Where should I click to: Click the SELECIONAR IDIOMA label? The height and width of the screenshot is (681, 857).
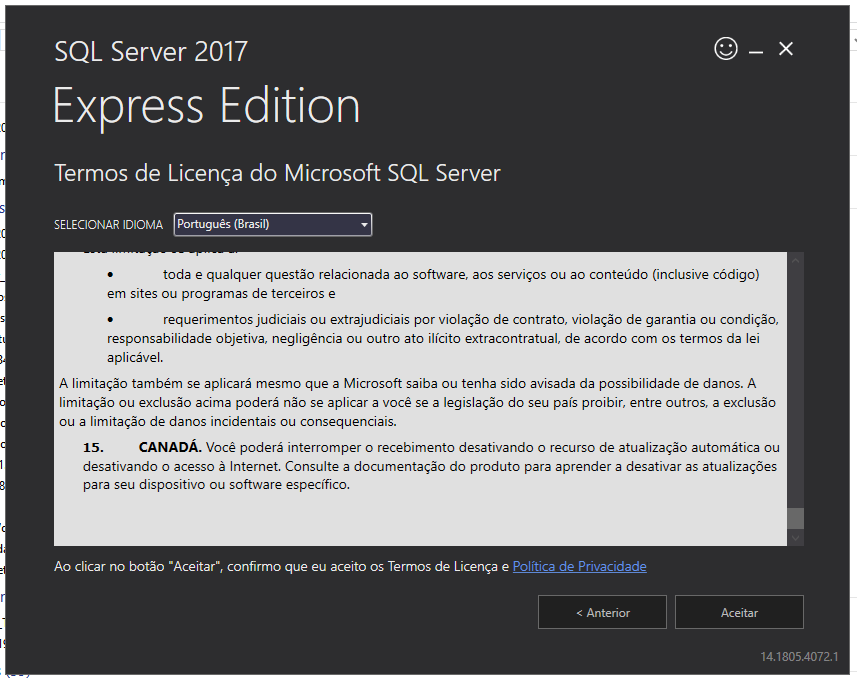click(107, 225)
